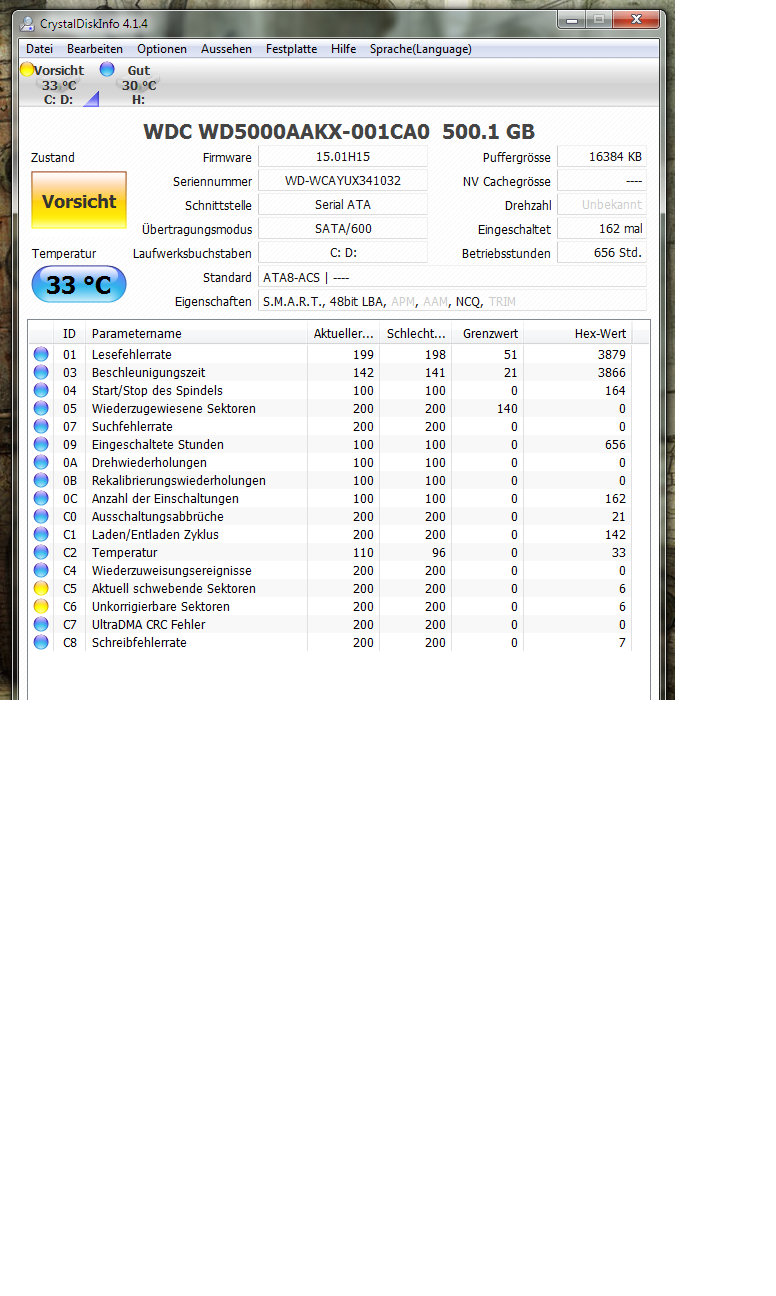Screen dimensions: 776x1296
Task: Click the C: D: drive letters field
Action: point(343,253)
